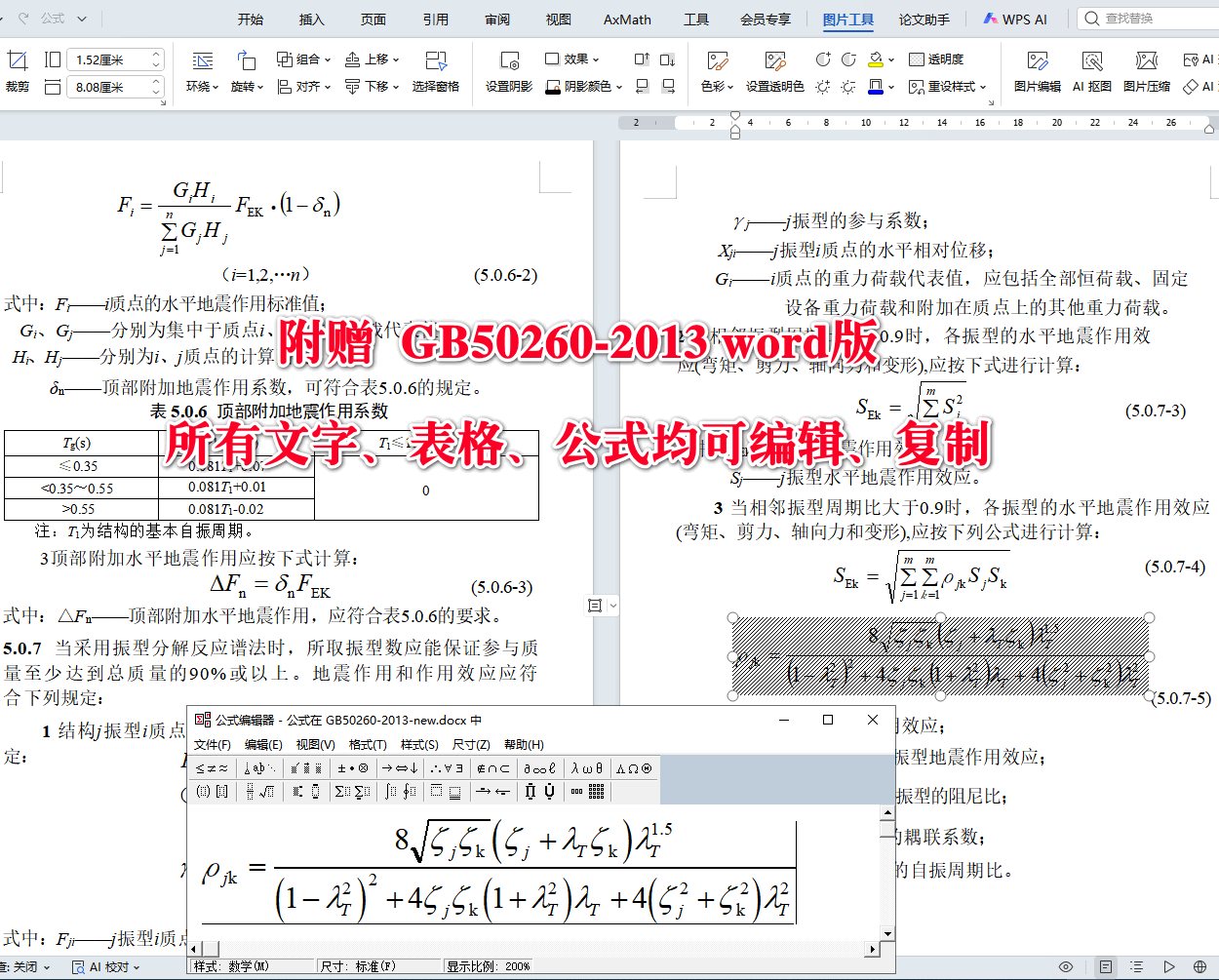The image size is (1219, 980).
Task: Open operator symbols ±•⊗ palette
Action: pyautogui.click(x=353, y=768)
